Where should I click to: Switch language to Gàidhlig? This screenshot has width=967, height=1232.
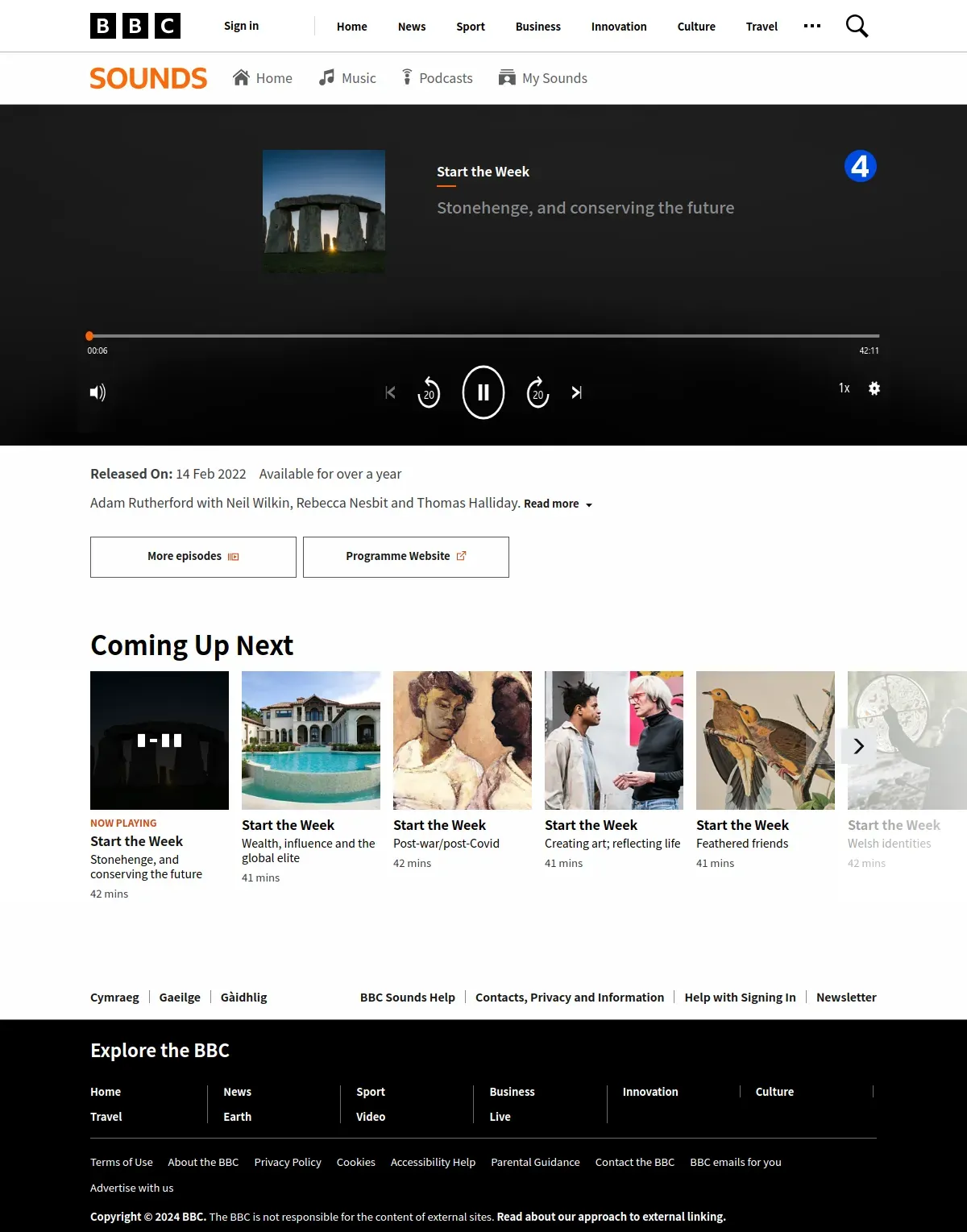pyautogui.click(x=244, y=998)
